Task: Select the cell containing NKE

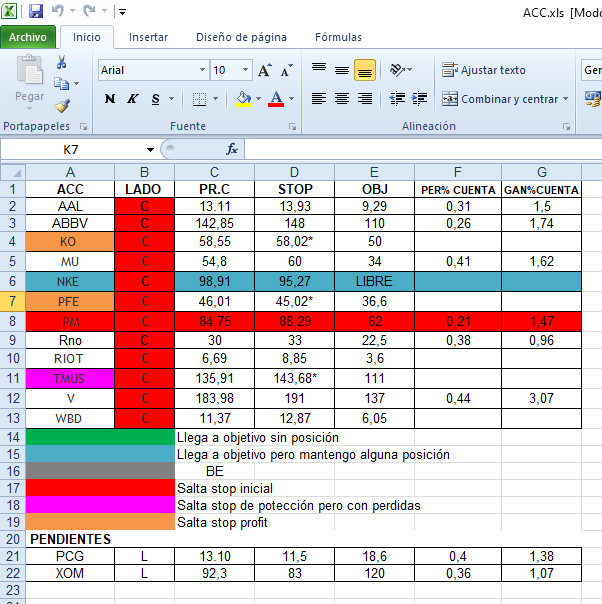Action: pos(70,282)
